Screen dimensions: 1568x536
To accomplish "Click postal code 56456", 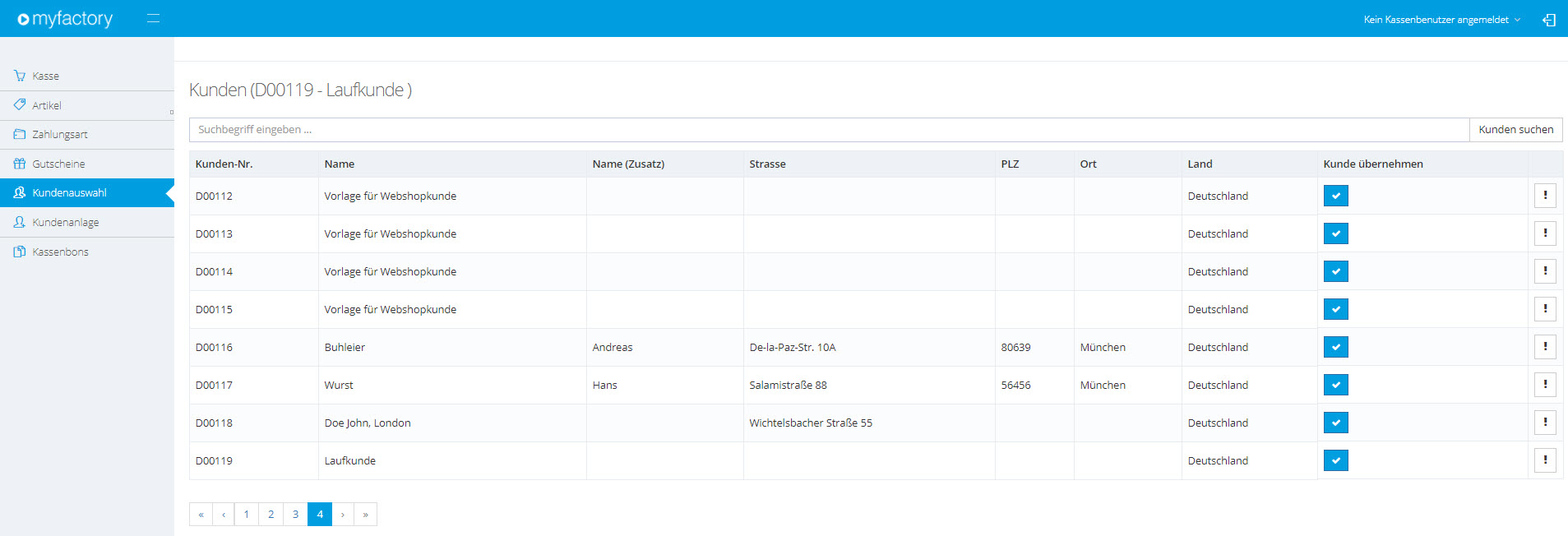I will 1015,386.
